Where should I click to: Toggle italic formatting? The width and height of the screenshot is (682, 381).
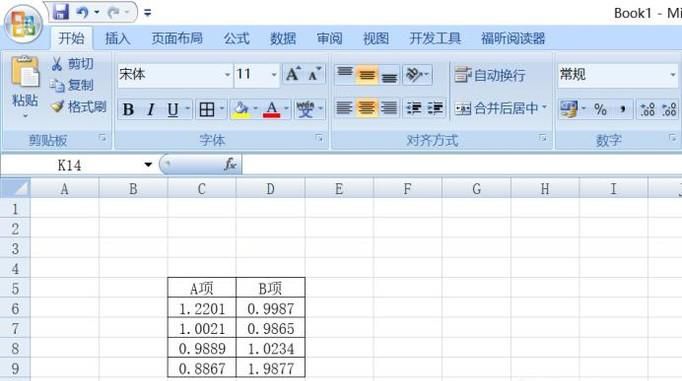point(150,110)
